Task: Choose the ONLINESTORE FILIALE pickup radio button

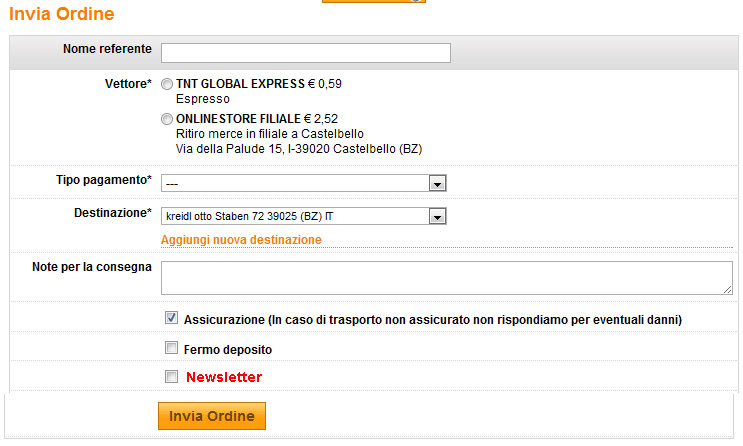Action: pos(167,119)
